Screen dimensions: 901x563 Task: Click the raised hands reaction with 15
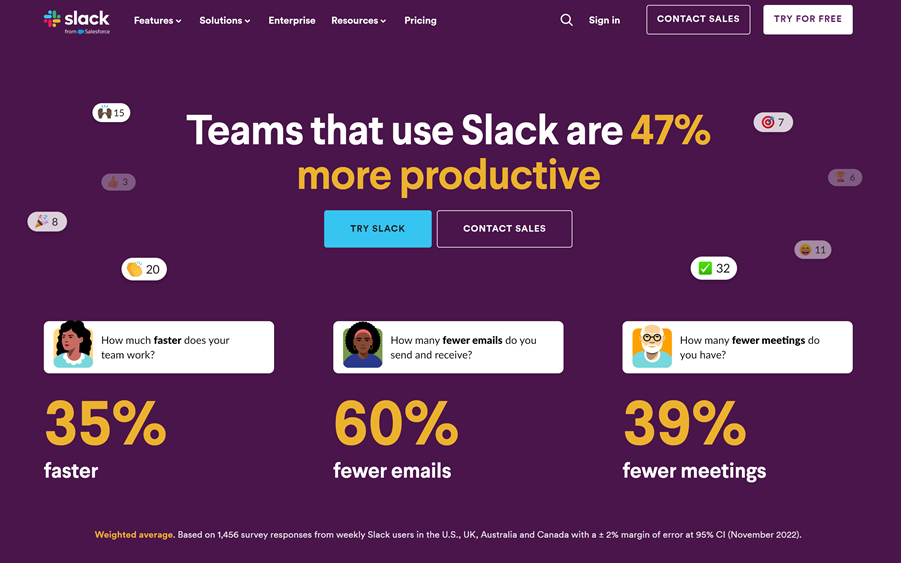(111, 113)
